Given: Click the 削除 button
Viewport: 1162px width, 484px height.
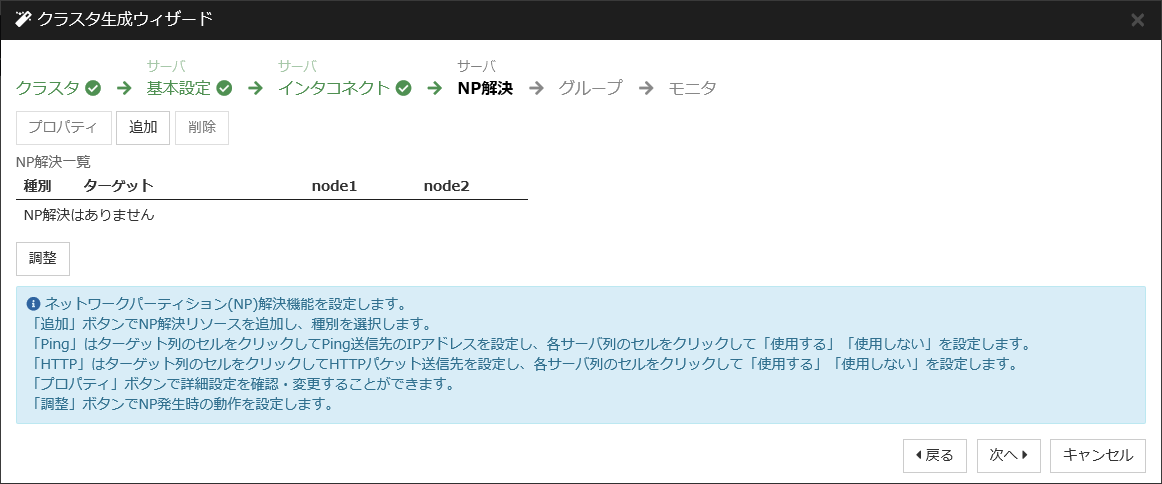Looking at the screenshot, I should (x=201, y=128).
